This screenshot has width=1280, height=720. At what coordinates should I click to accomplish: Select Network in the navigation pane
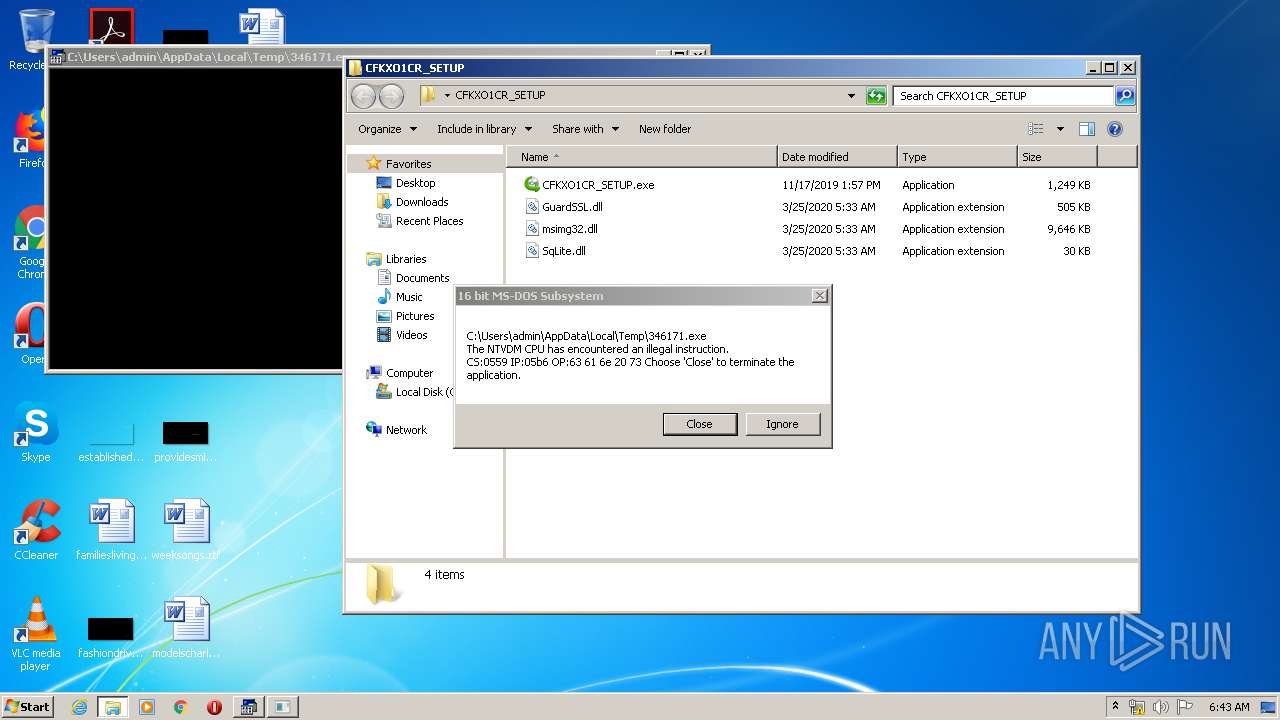(x=406, y=430)
